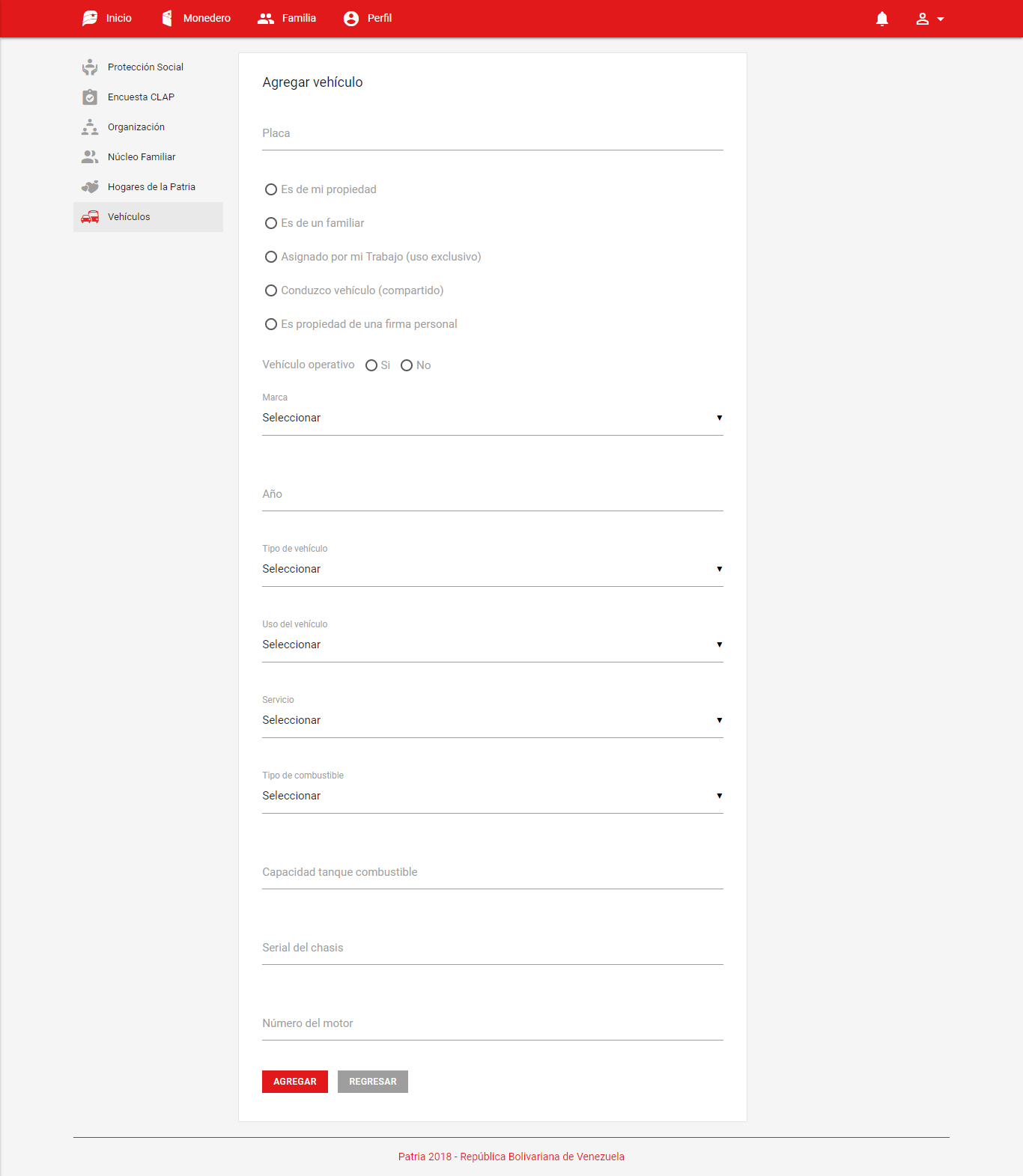
Task: Choose 'Conduzco vehículo (compartido)' radio option
Action: click(x=271, y=290)
